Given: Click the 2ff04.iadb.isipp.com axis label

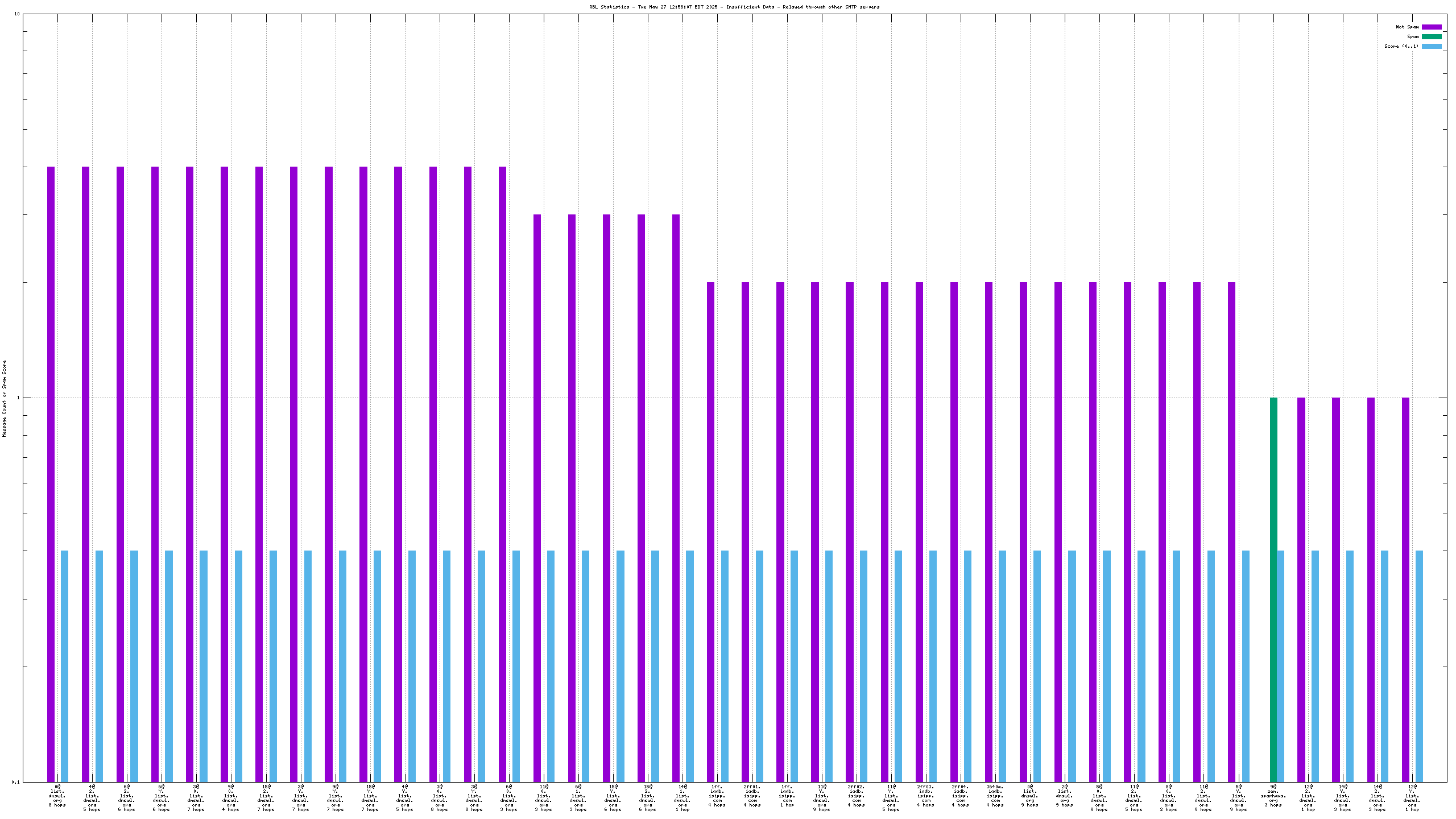Looking at the screenshot, I should pos(960,796).
